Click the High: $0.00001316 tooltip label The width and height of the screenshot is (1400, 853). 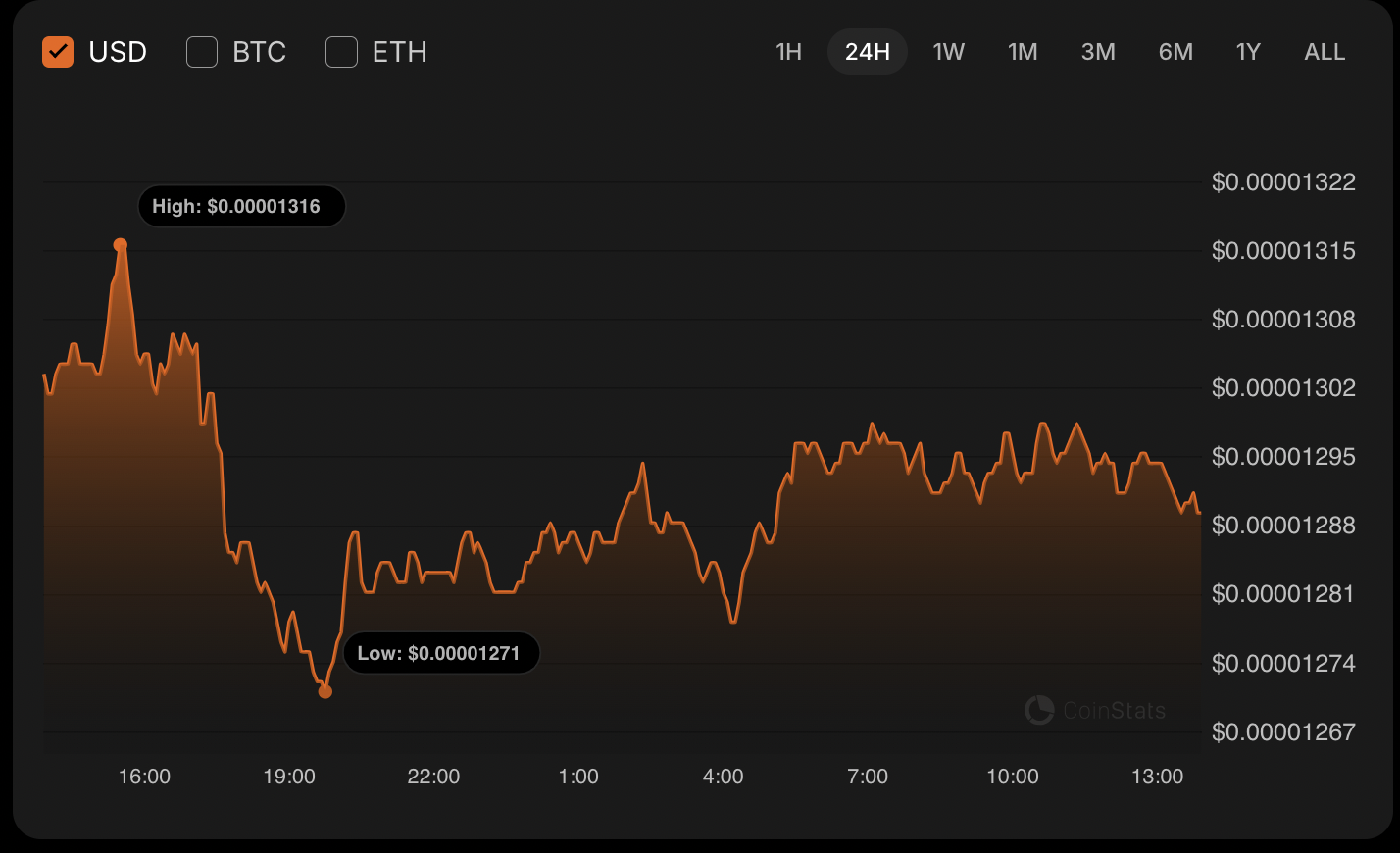[241, 207]
